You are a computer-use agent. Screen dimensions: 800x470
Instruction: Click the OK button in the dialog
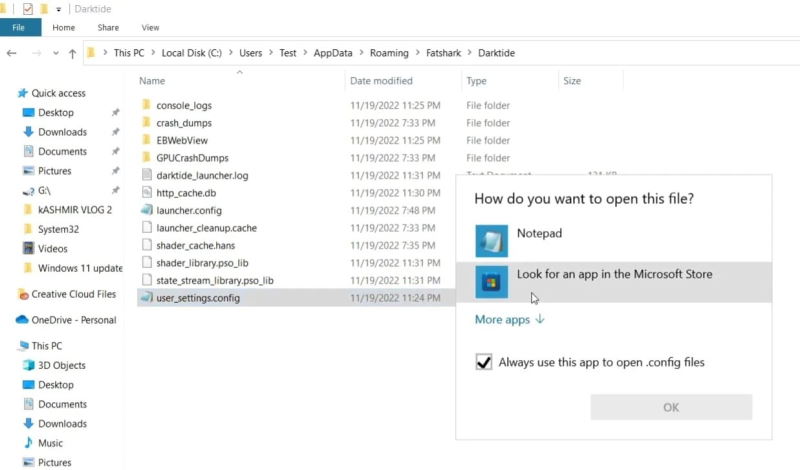pos(671,407)
